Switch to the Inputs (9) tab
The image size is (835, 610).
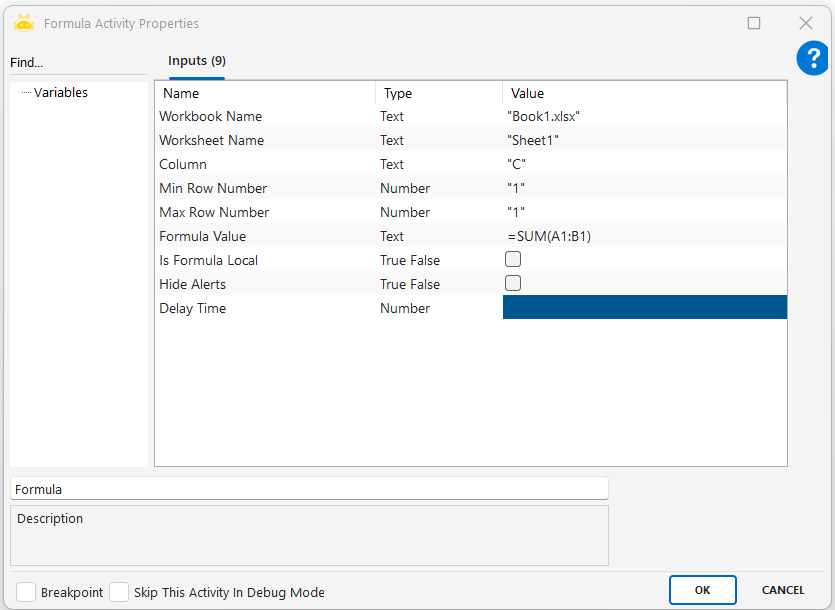coord(196,62)
